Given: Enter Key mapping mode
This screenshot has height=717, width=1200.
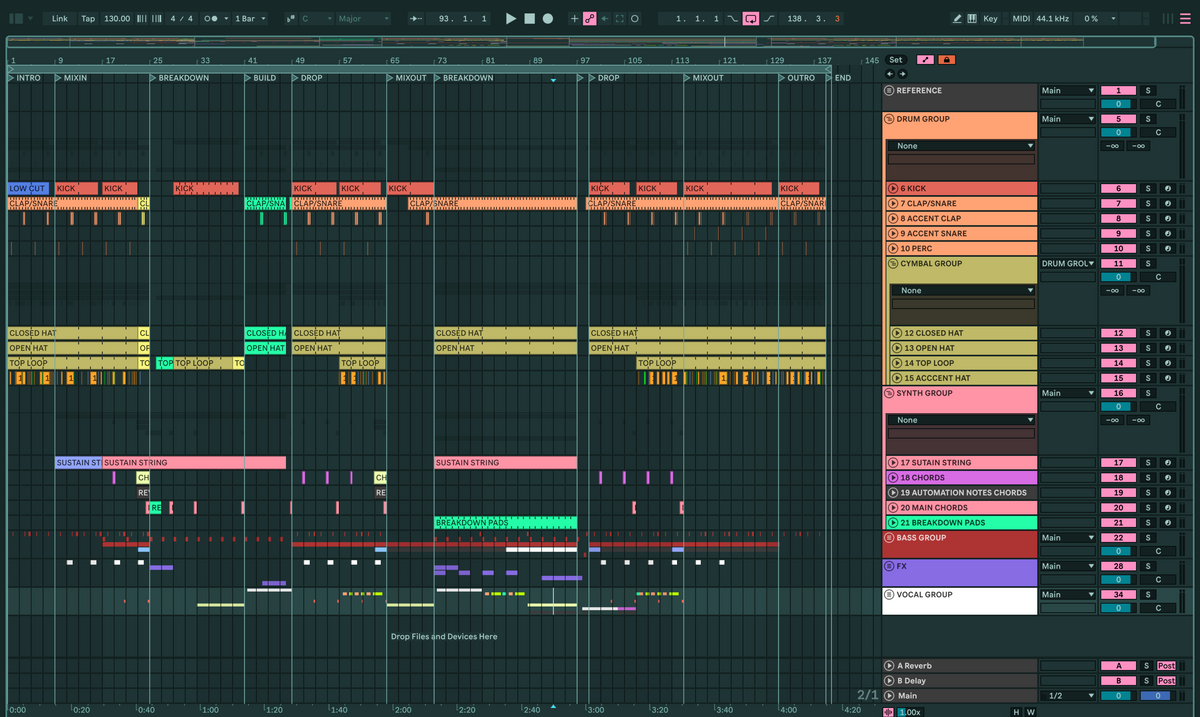Looking at the screenshot, I should click(990, 18).
